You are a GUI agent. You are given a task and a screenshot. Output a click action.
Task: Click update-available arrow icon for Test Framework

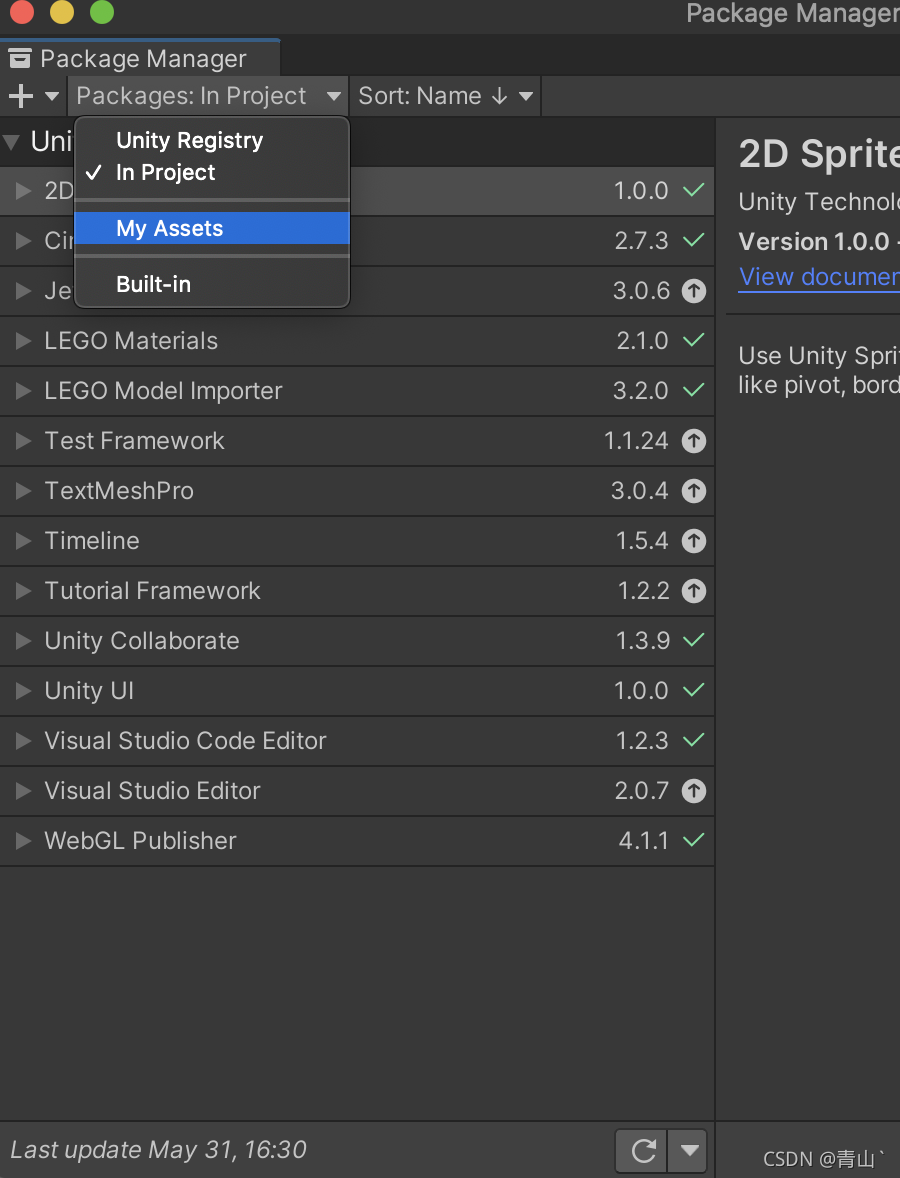pos(693,441)
